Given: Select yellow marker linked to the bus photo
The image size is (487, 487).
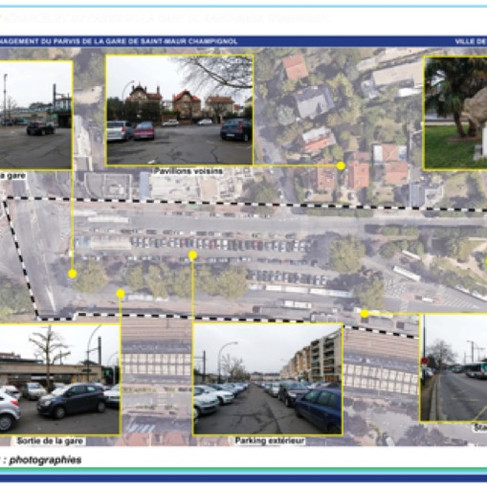Looking at the screenshot, I should point(365,313).
